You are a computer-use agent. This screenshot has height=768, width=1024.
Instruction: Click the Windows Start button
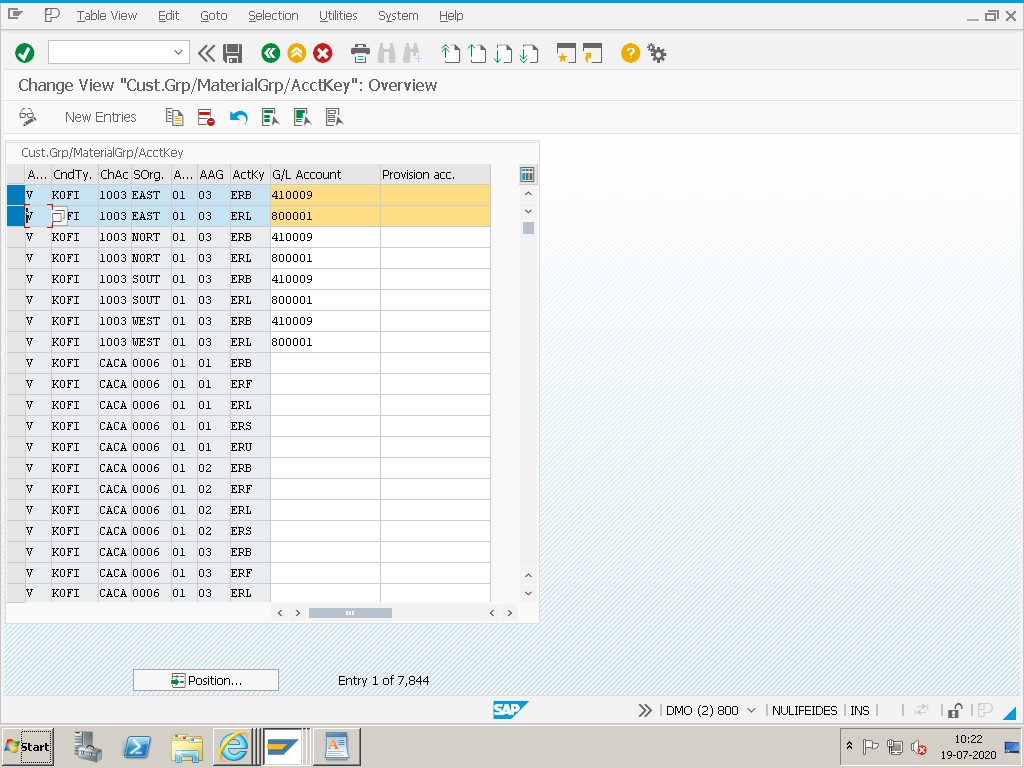tap(28, 746)
